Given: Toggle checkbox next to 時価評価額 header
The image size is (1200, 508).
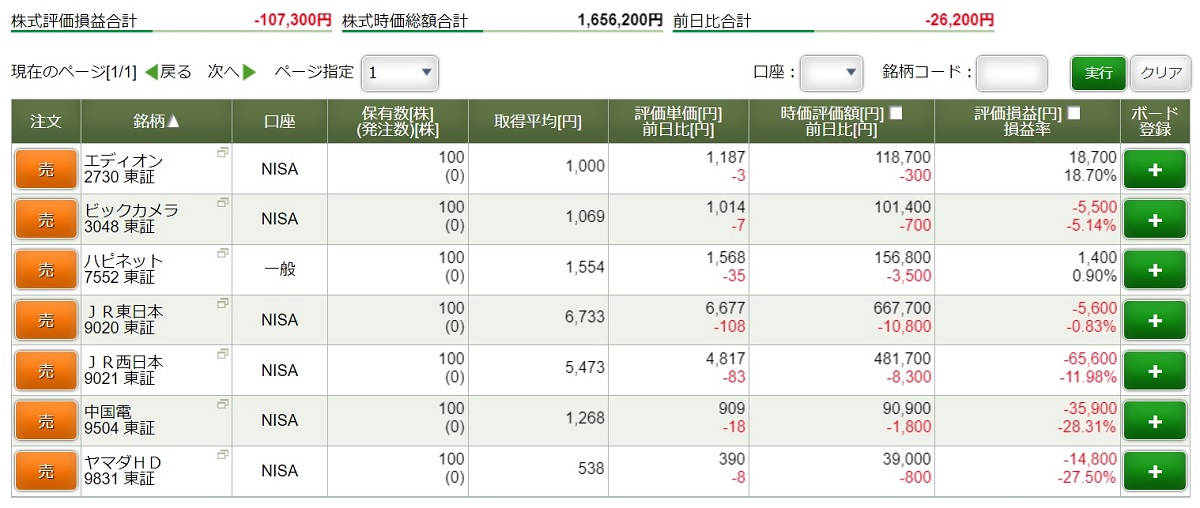Looking at the screenshot, I should tap(896, 113).
